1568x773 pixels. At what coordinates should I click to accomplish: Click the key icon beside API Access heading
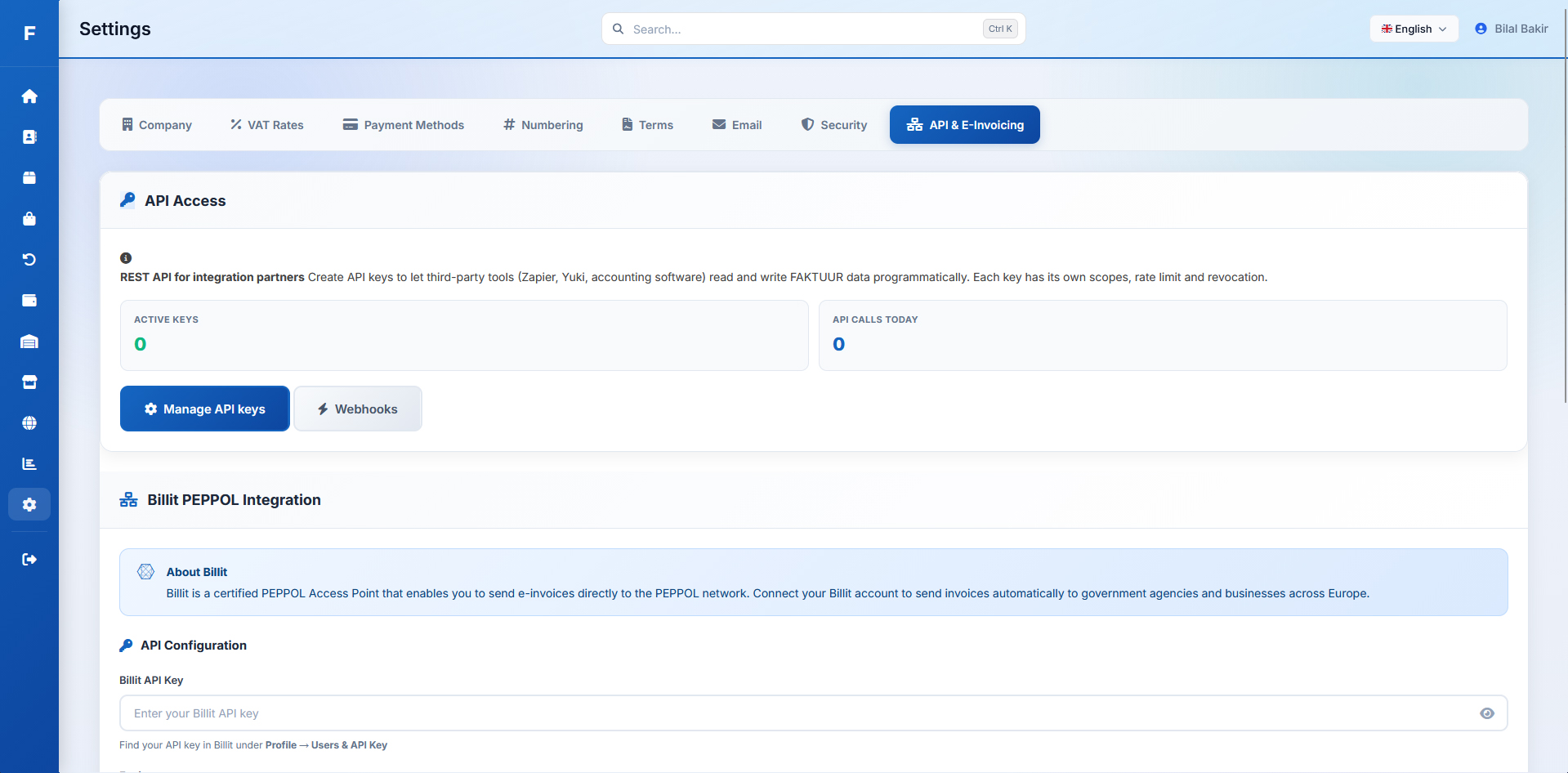[x=127, y=200]
